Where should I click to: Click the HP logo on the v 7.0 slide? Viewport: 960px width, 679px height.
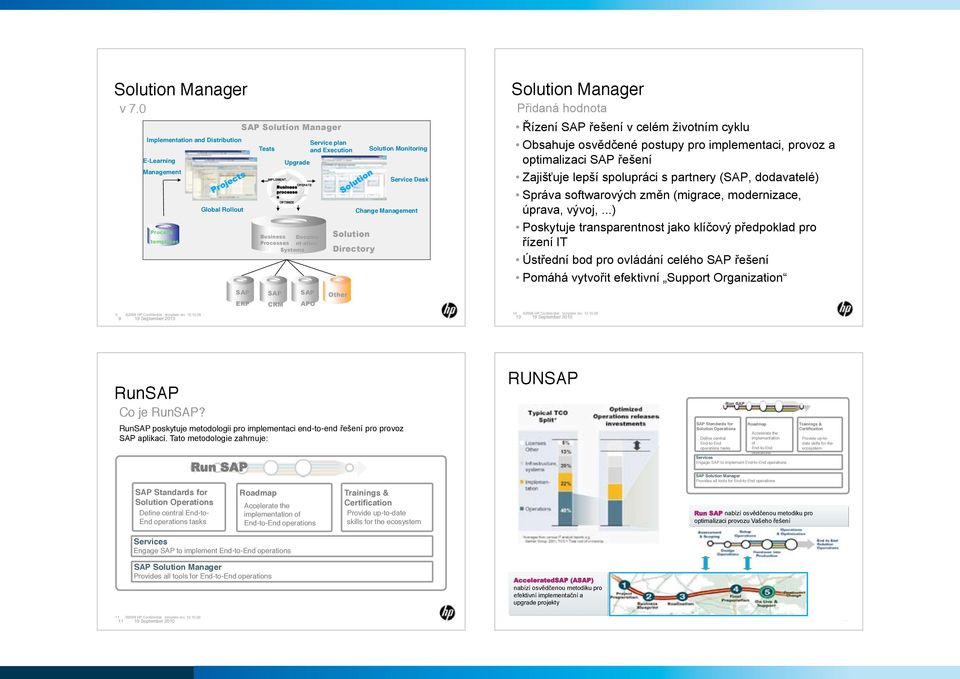[449, 311]
